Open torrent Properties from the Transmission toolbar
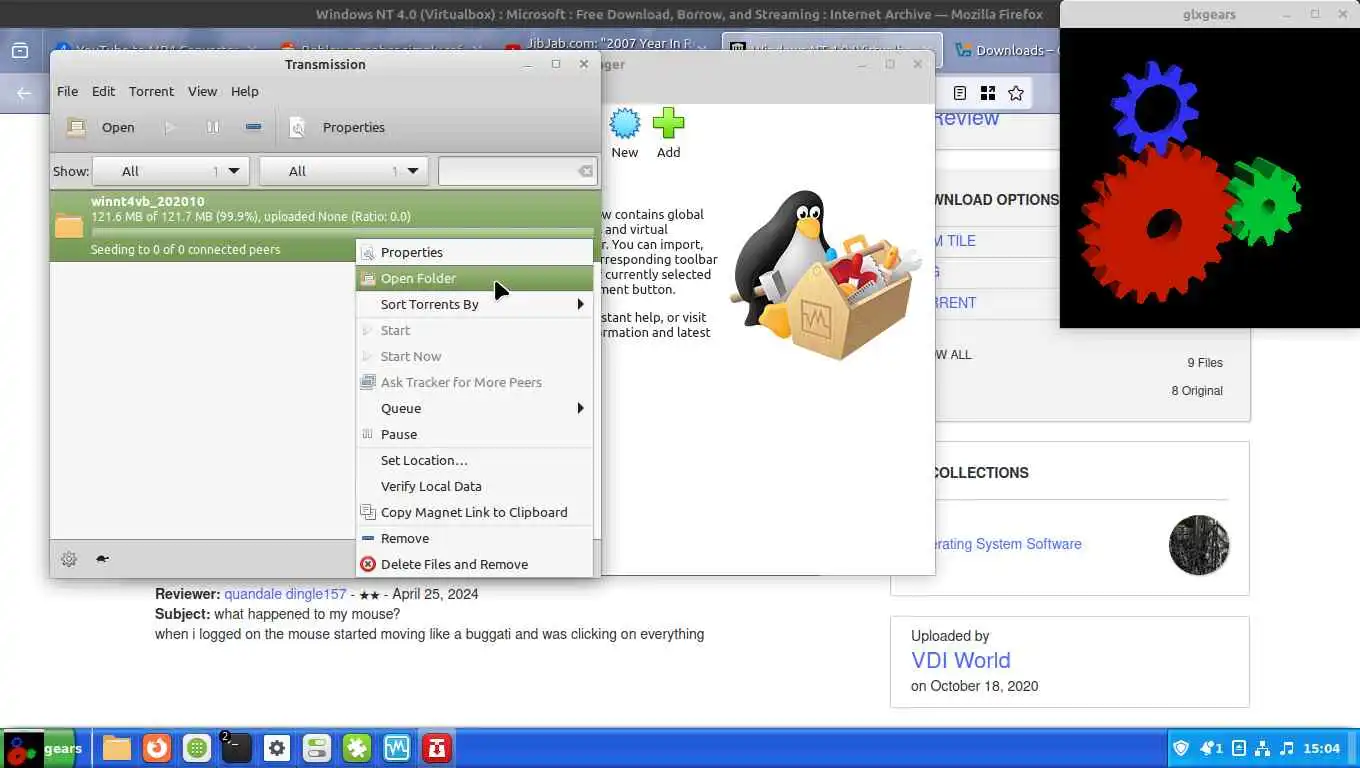Image resolution: width=1360 pixels, height=768 pixels. [x=337, y=127]
